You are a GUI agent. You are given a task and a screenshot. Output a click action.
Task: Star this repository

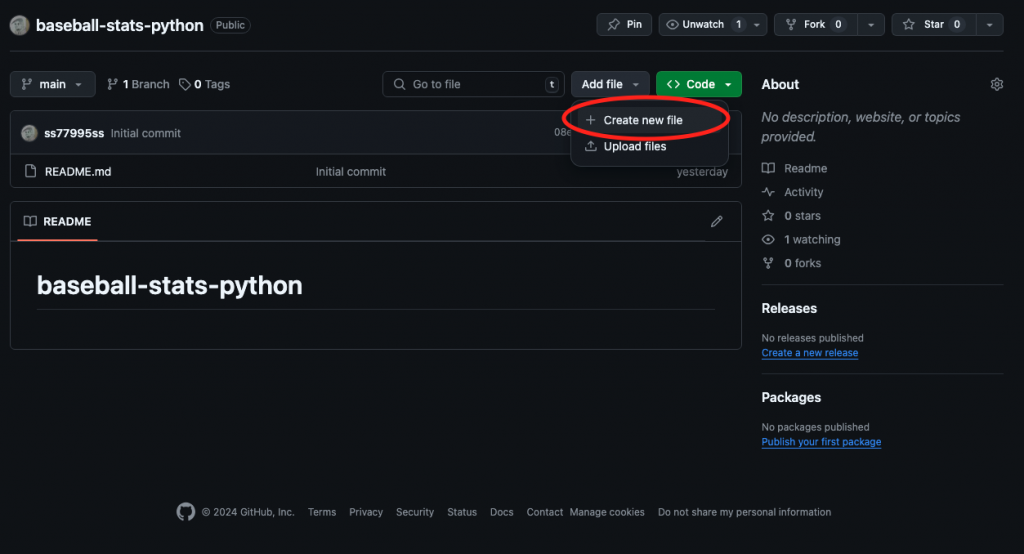click(x=933, y=24)
